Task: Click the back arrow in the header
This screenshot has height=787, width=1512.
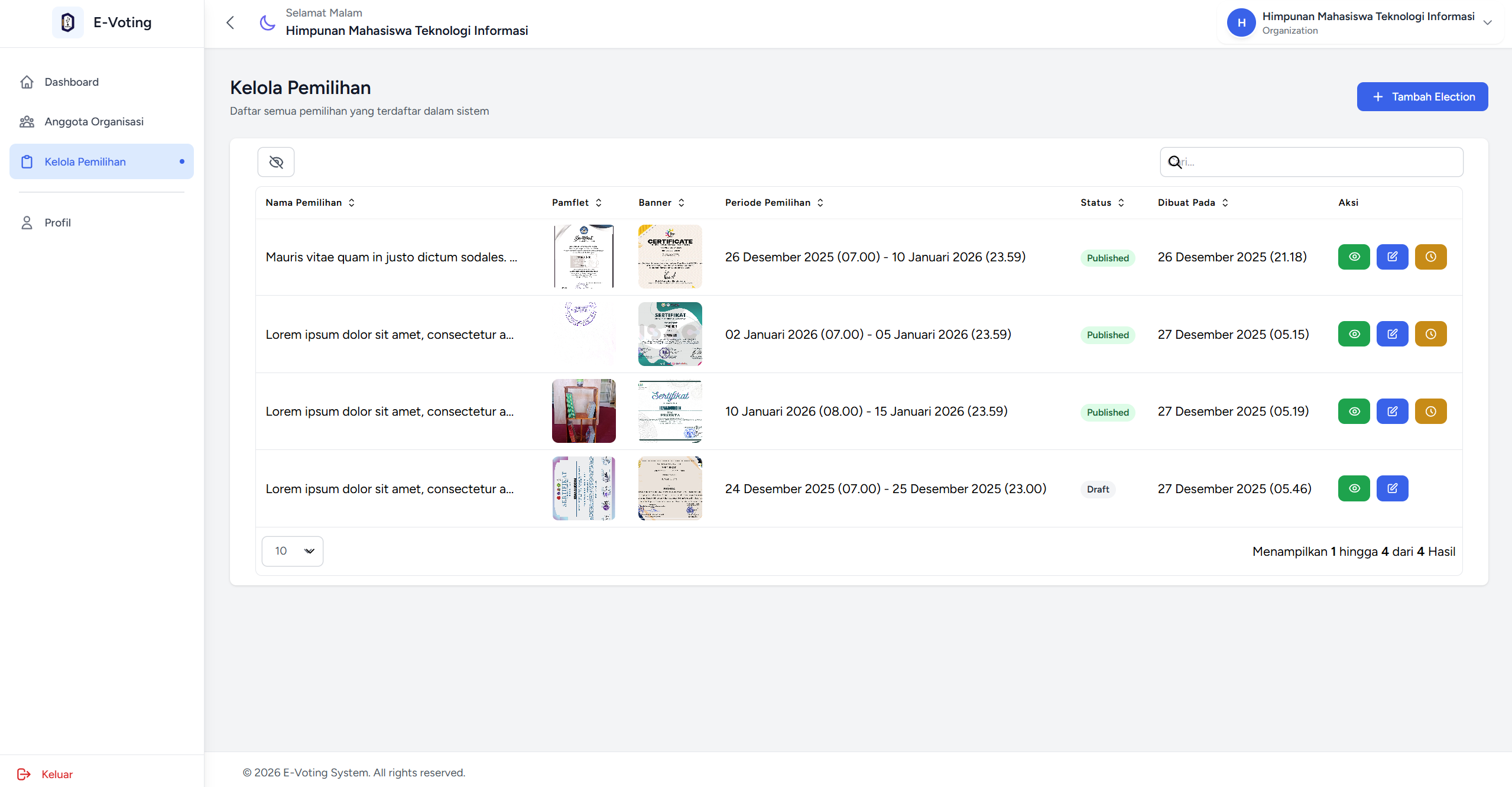Action: (x=231, y=22)
